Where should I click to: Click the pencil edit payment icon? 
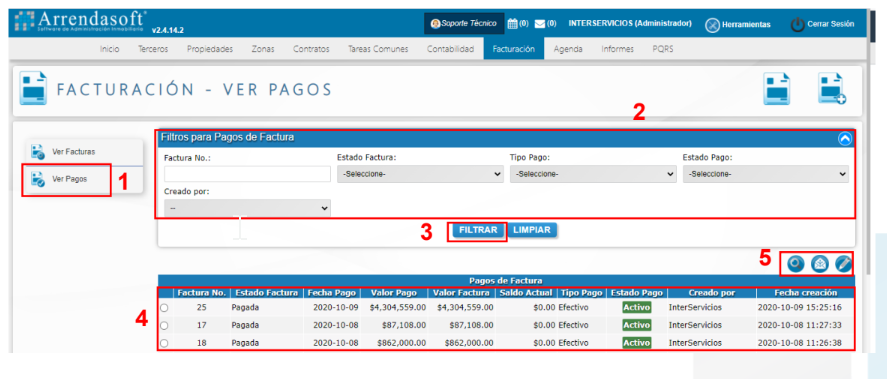click(x=843, y=264)
